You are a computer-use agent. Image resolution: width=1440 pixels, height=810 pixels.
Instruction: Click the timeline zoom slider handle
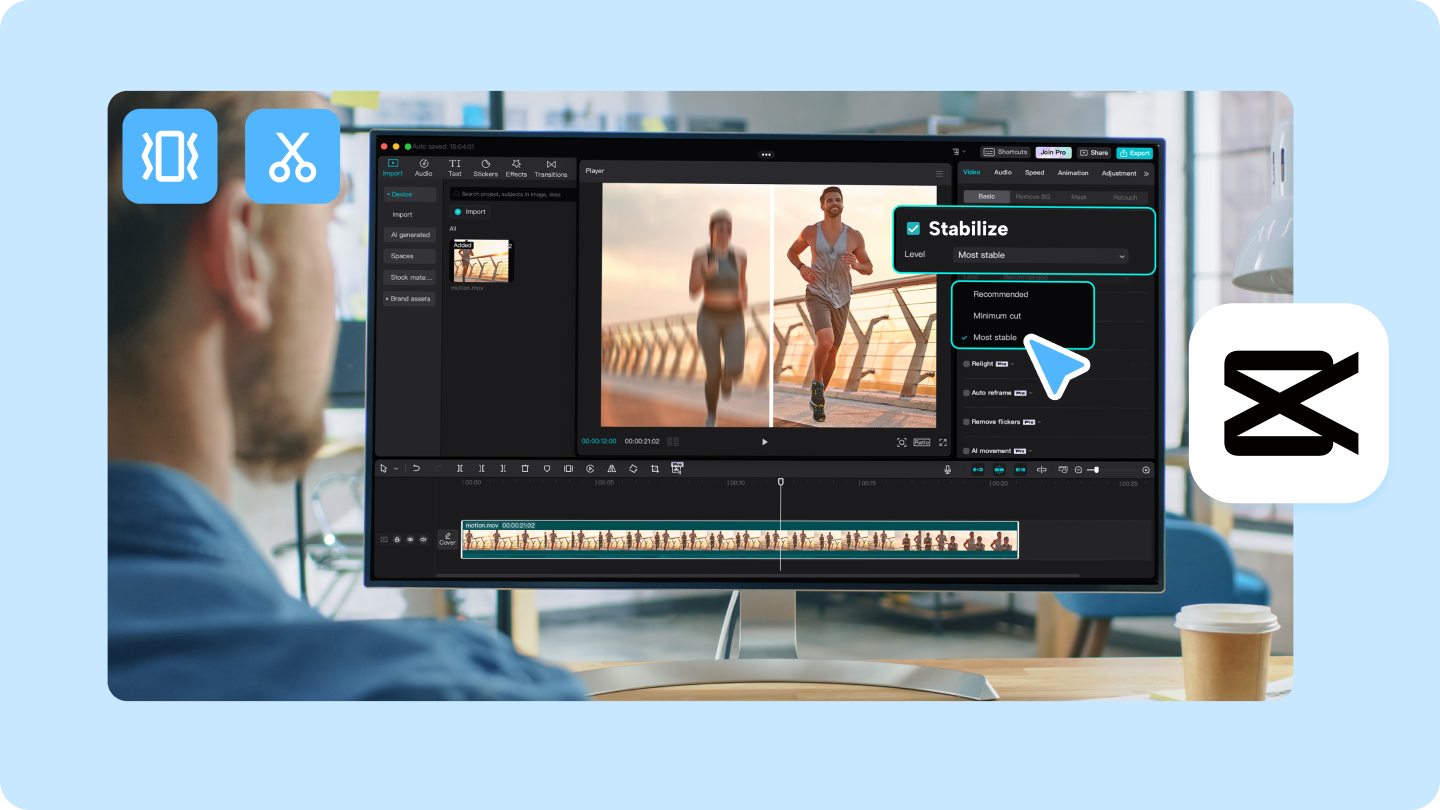[1096, 469]
